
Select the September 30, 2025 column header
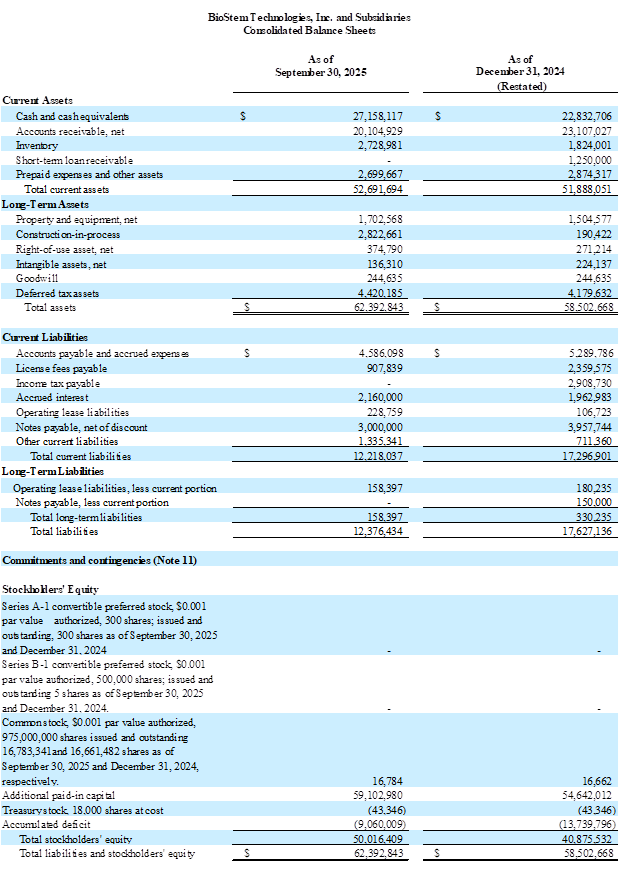322,66
